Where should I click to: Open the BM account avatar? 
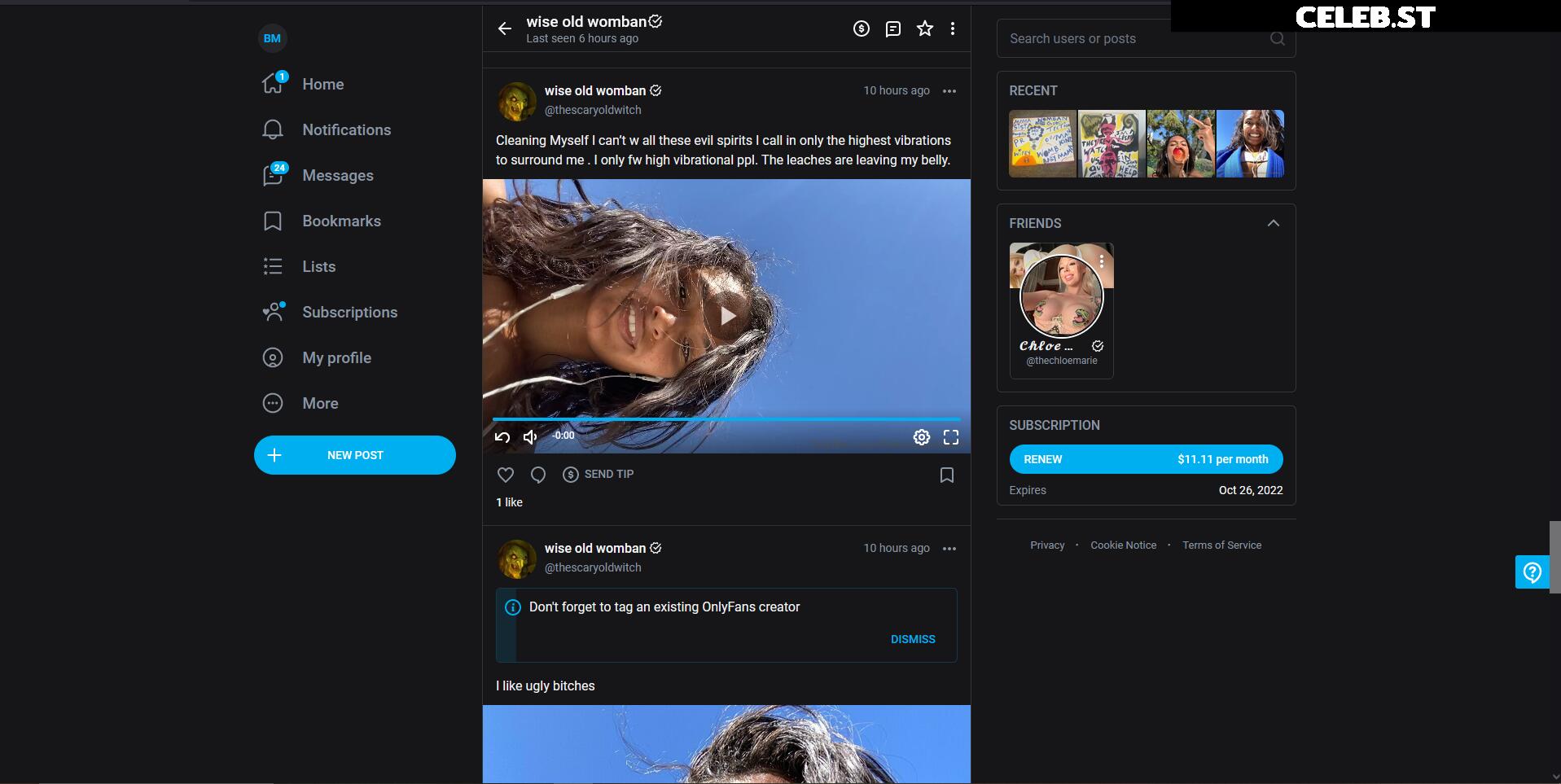coord(272,38)
